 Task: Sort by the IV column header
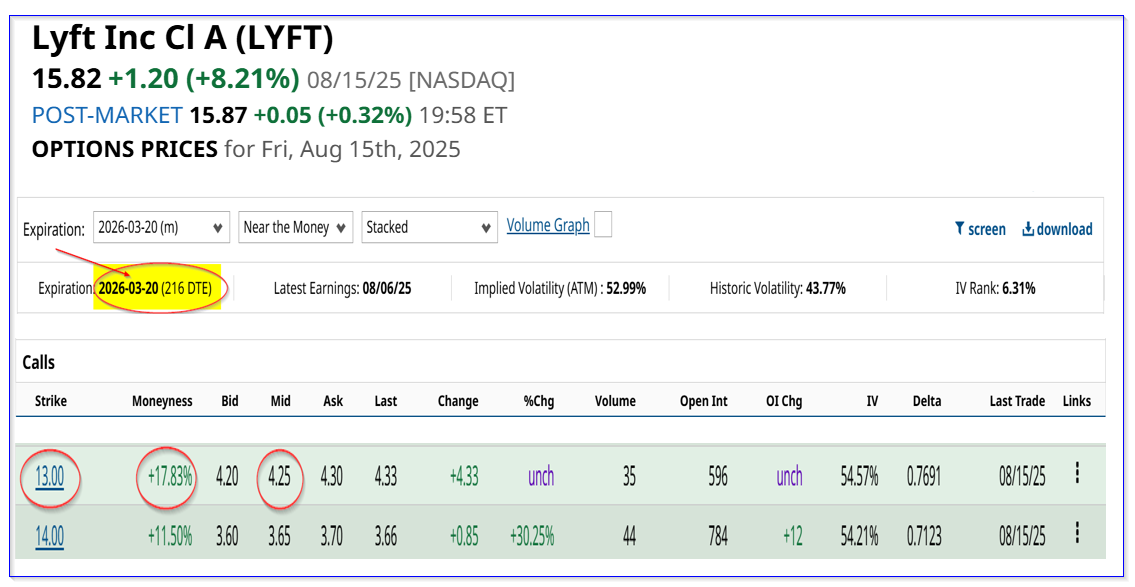tap(872, 401)
